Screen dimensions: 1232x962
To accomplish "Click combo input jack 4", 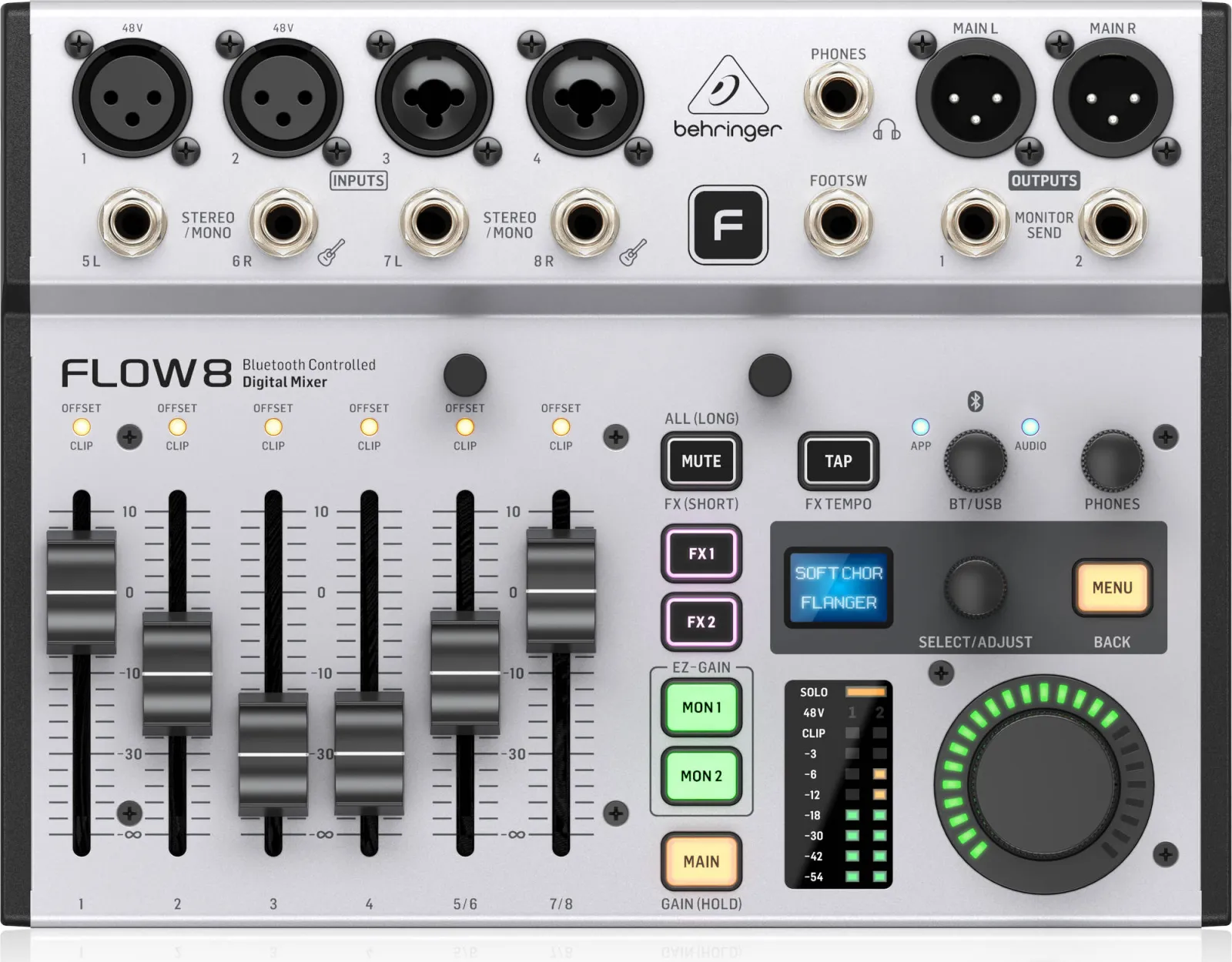I will point(585,99).
